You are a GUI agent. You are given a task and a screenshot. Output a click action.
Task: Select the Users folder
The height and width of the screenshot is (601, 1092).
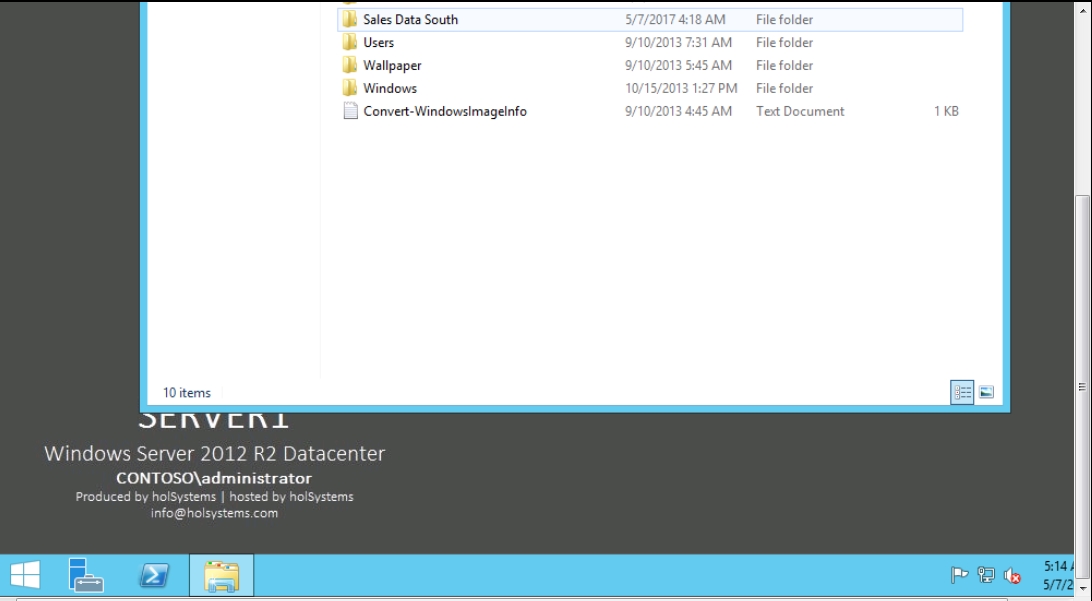point(378,43)
